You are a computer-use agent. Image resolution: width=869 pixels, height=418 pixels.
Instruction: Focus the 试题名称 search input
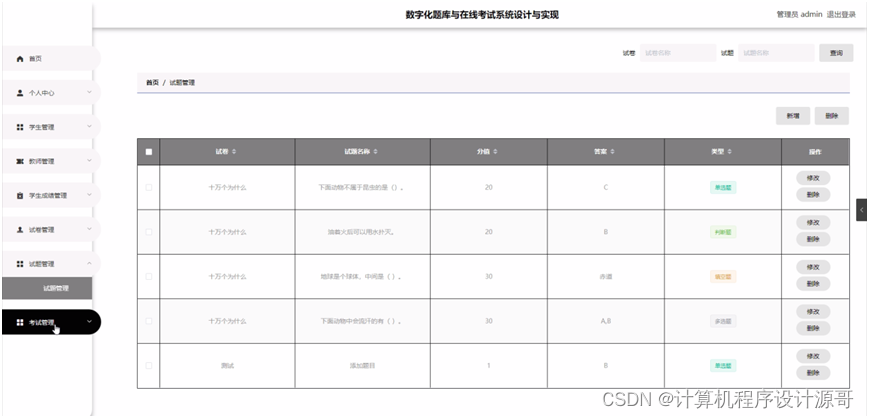[x=776, y=53]
